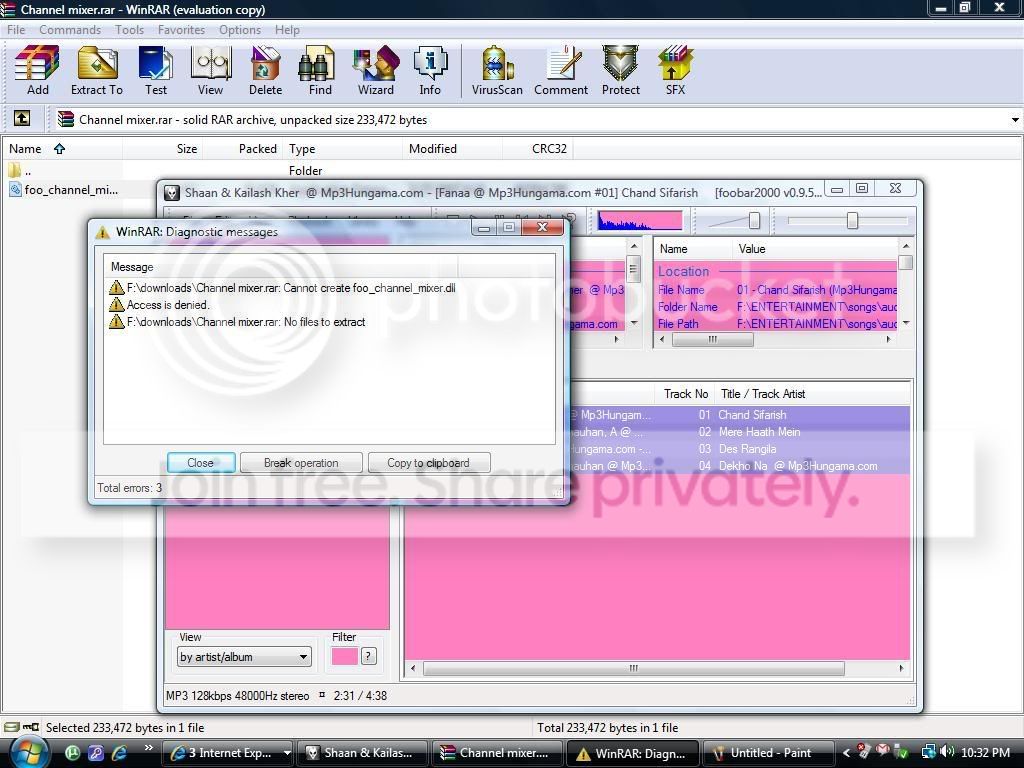This screenshot has width=1024, height=768.
Task: Select track 02 Mere Haath Mein
Action: (741, 432)
